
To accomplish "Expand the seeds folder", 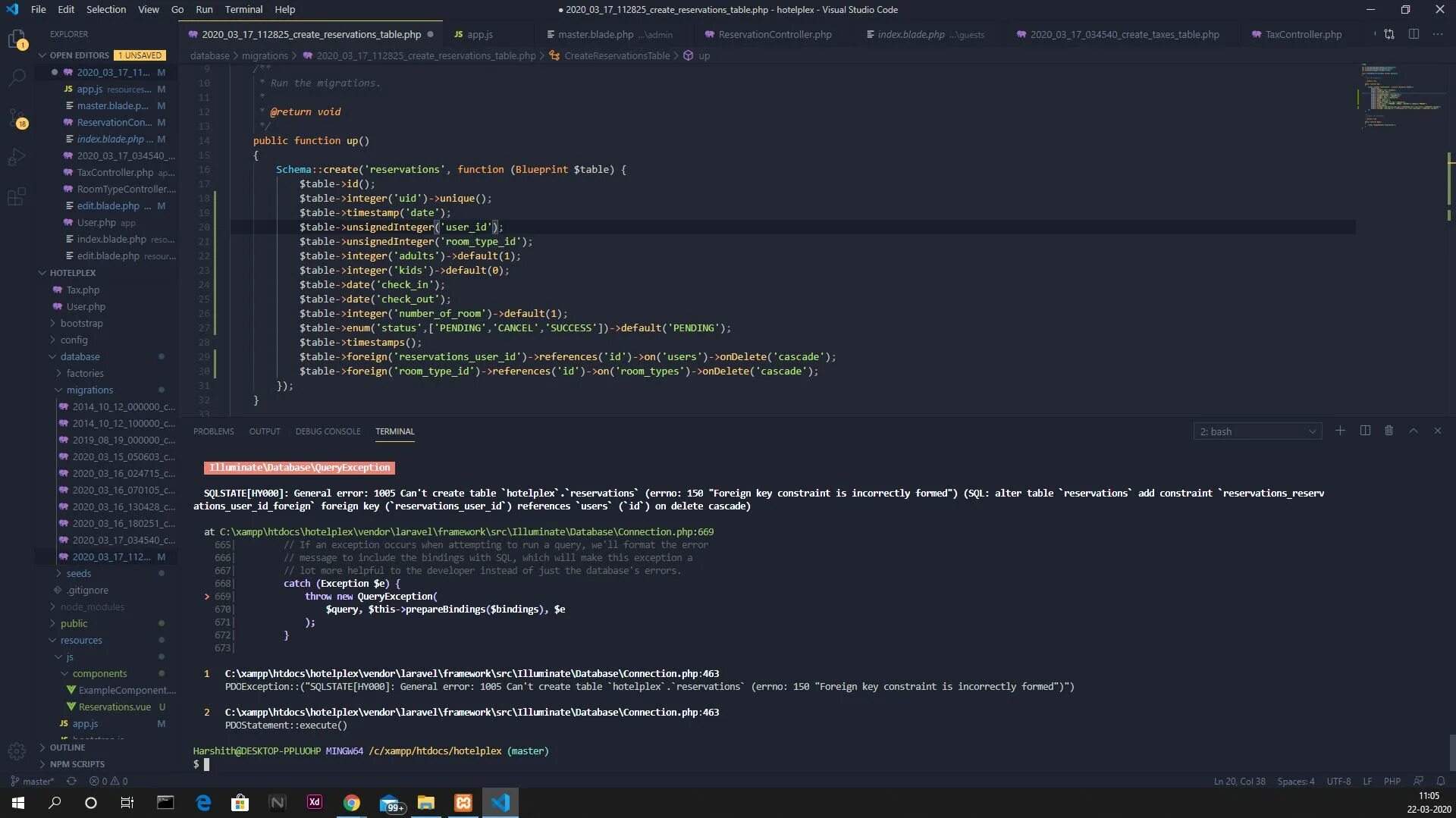I will click(78, 573).
